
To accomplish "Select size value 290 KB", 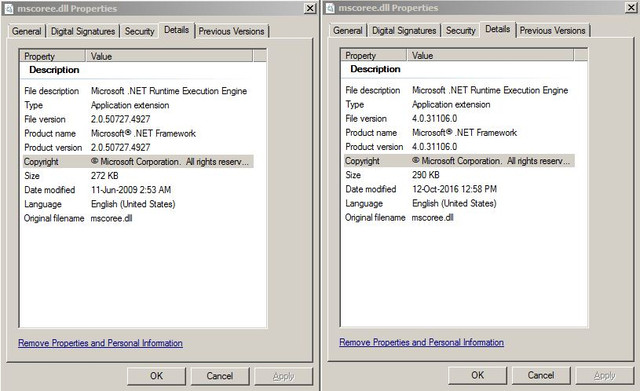I will (426, 175).
